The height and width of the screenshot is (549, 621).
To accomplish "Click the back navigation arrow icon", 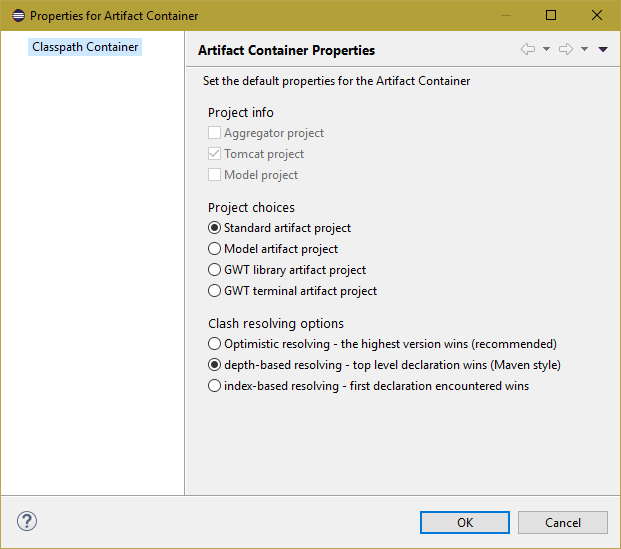I will pos(528,49).
